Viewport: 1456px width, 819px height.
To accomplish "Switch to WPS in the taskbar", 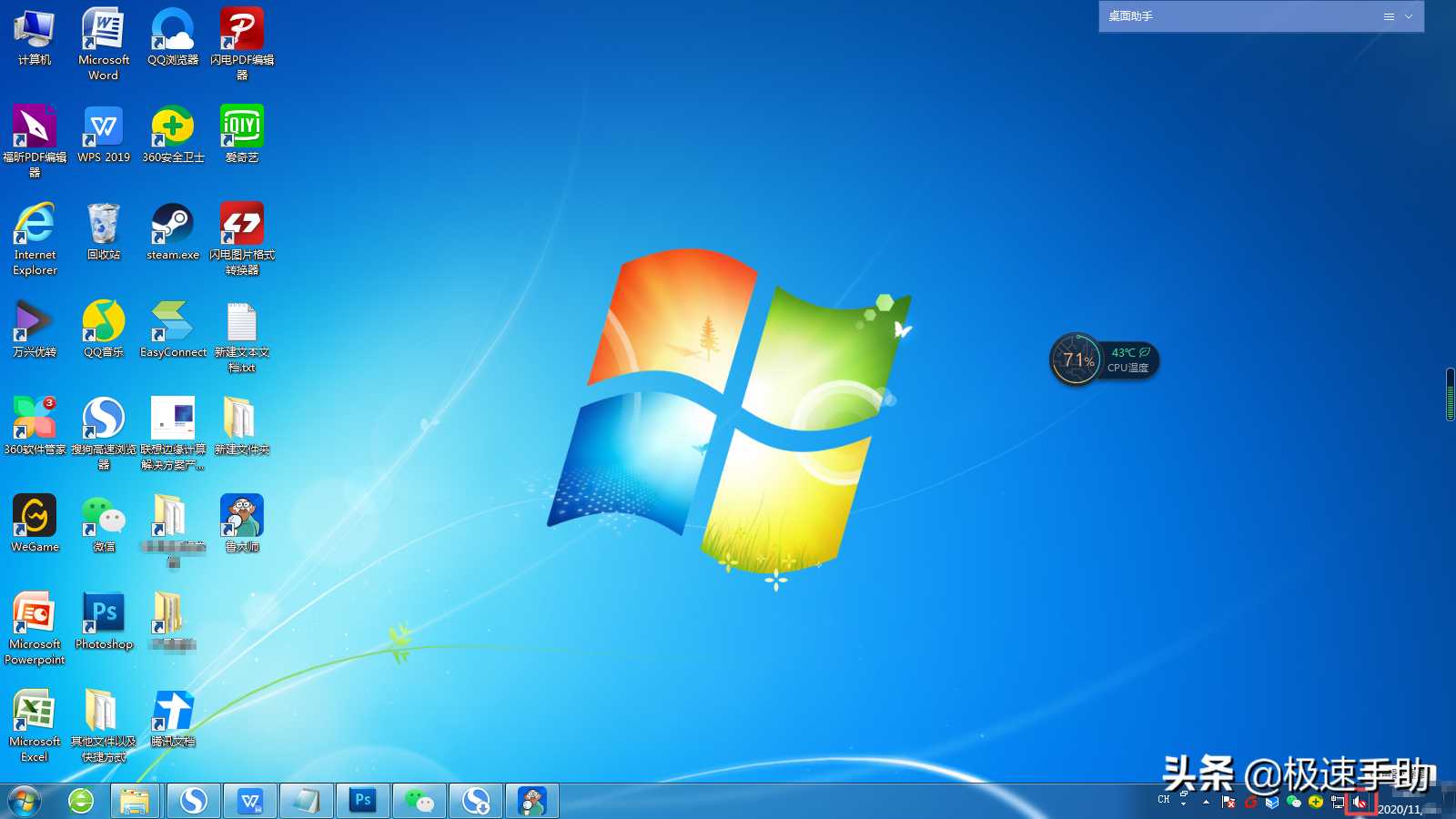I will click(x=249, y=801).
